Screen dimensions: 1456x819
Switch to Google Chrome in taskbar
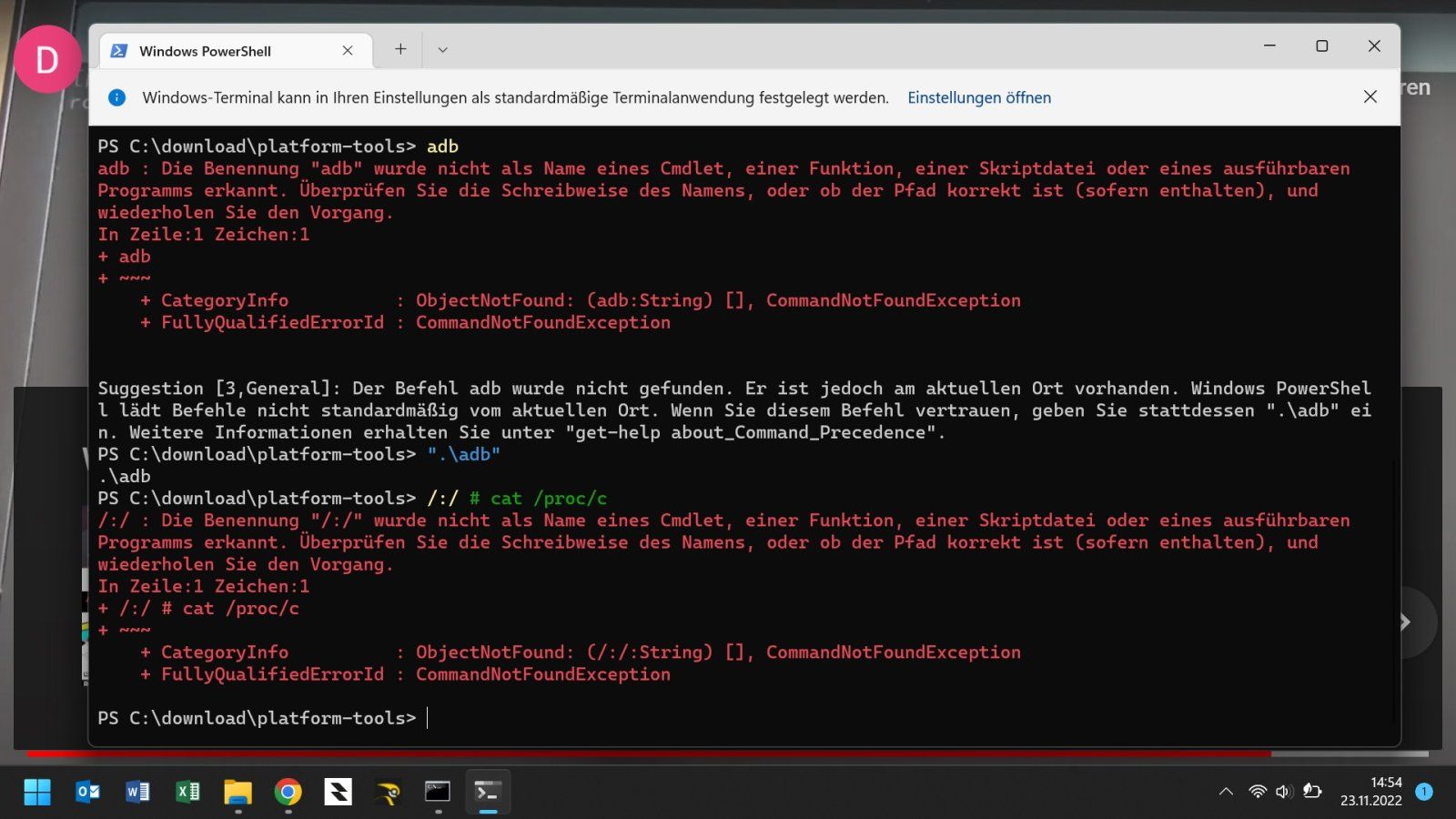tap(288, 793)
